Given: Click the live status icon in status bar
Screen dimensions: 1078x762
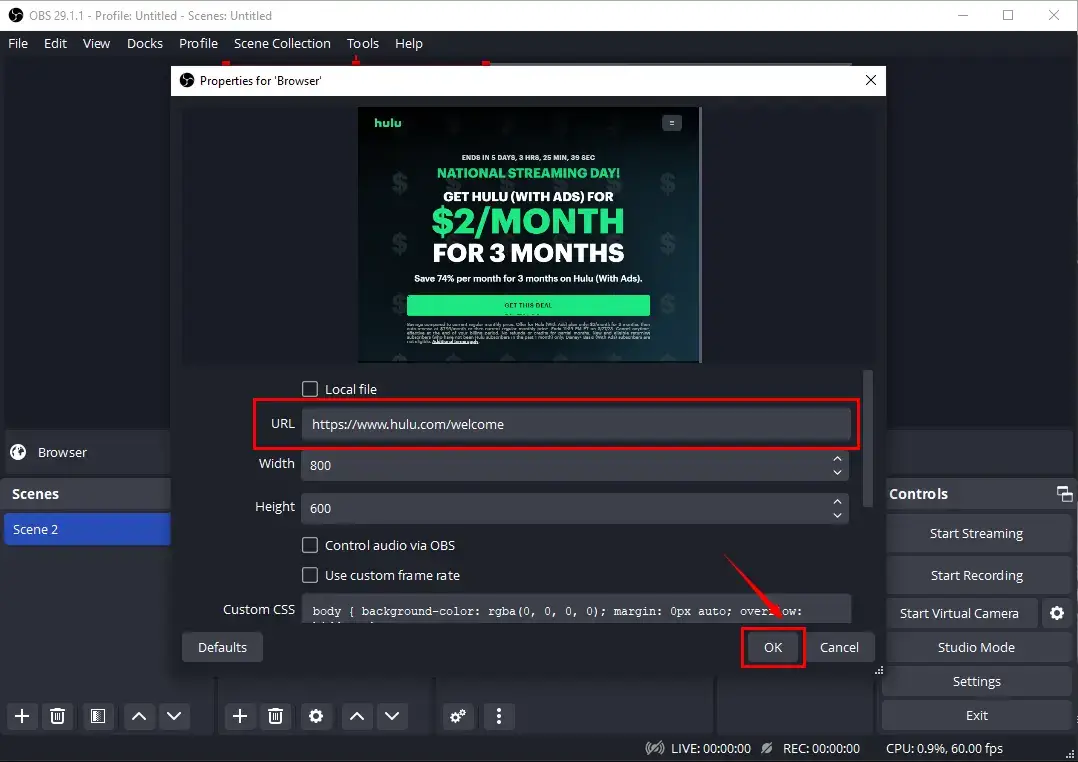Looking at the screenshot, I should point(655,748).
